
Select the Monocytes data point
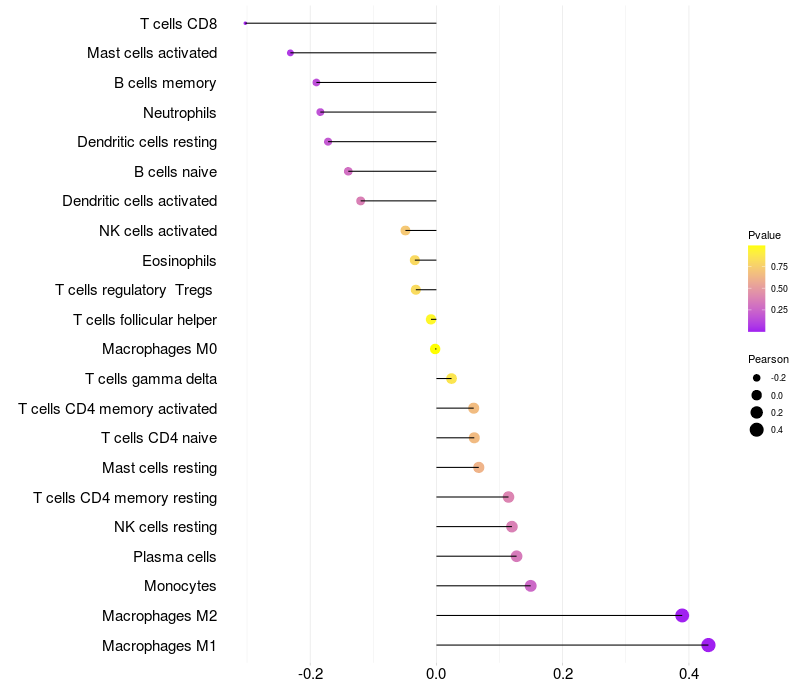pyautogui.click(x=530, y=586)
